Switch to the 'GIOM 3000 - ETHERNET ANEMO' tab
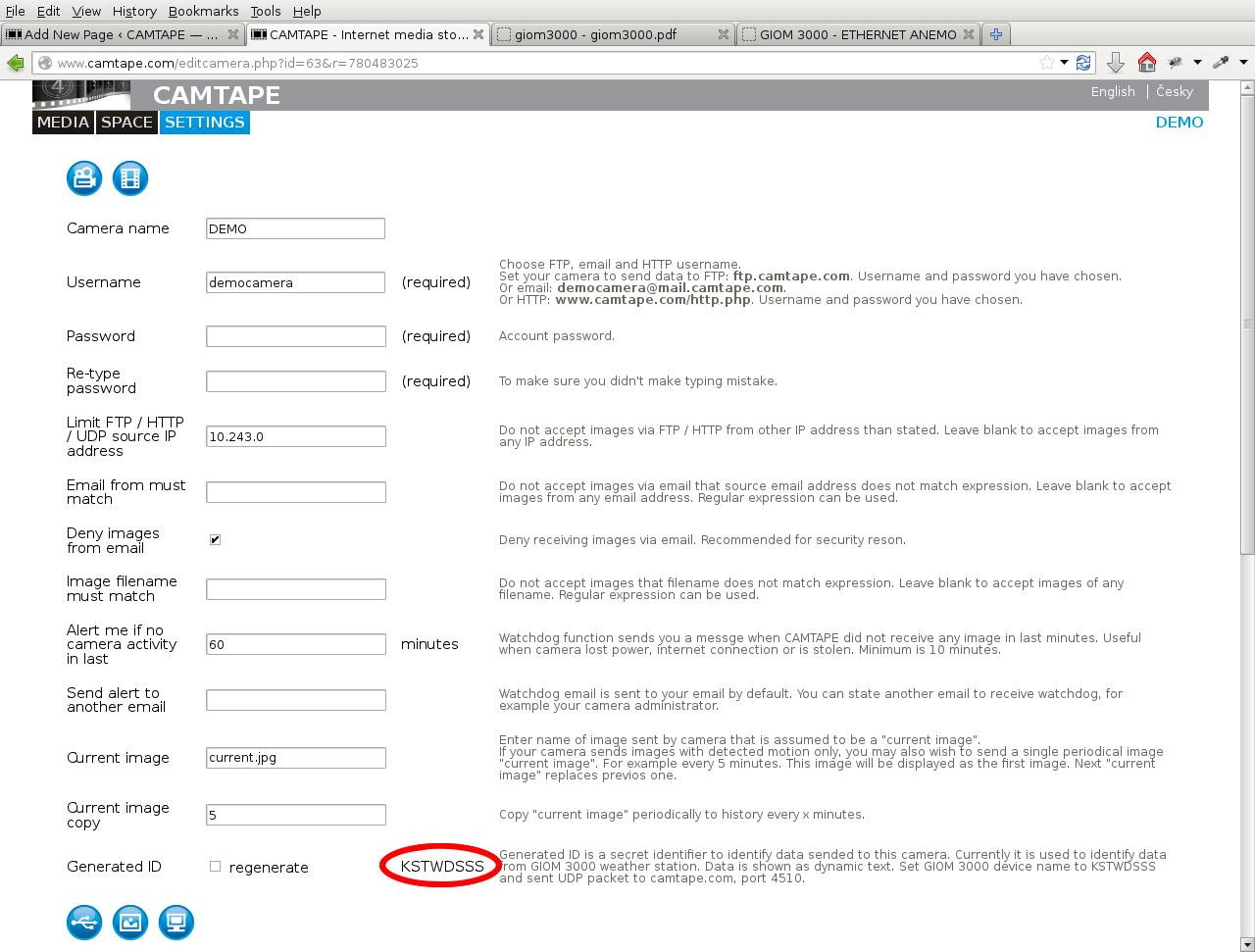Viewport: 1255px width, 952px height. point(858,34)
